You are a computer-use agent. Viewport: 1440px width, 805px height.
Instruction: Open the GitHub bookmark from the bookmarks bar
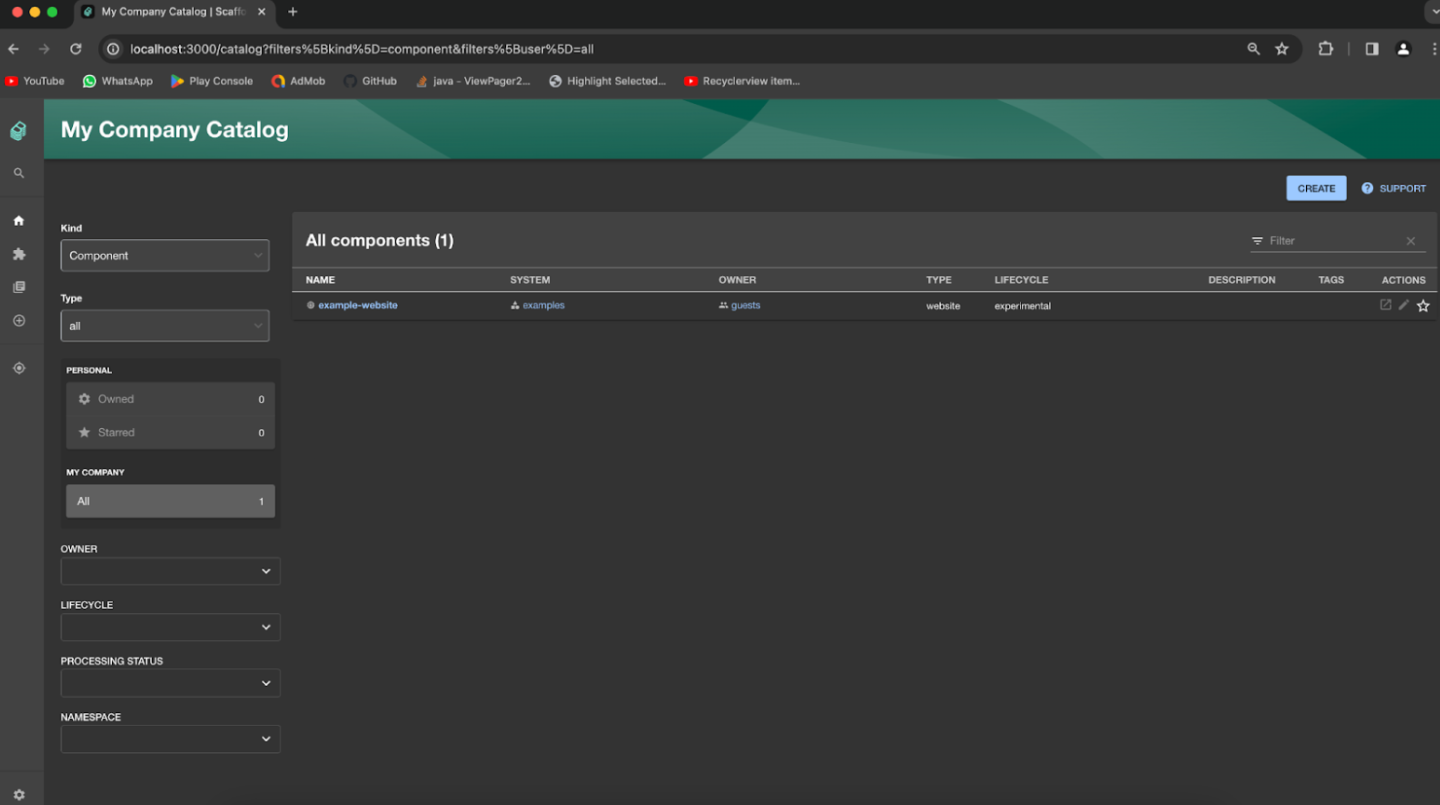370,81
